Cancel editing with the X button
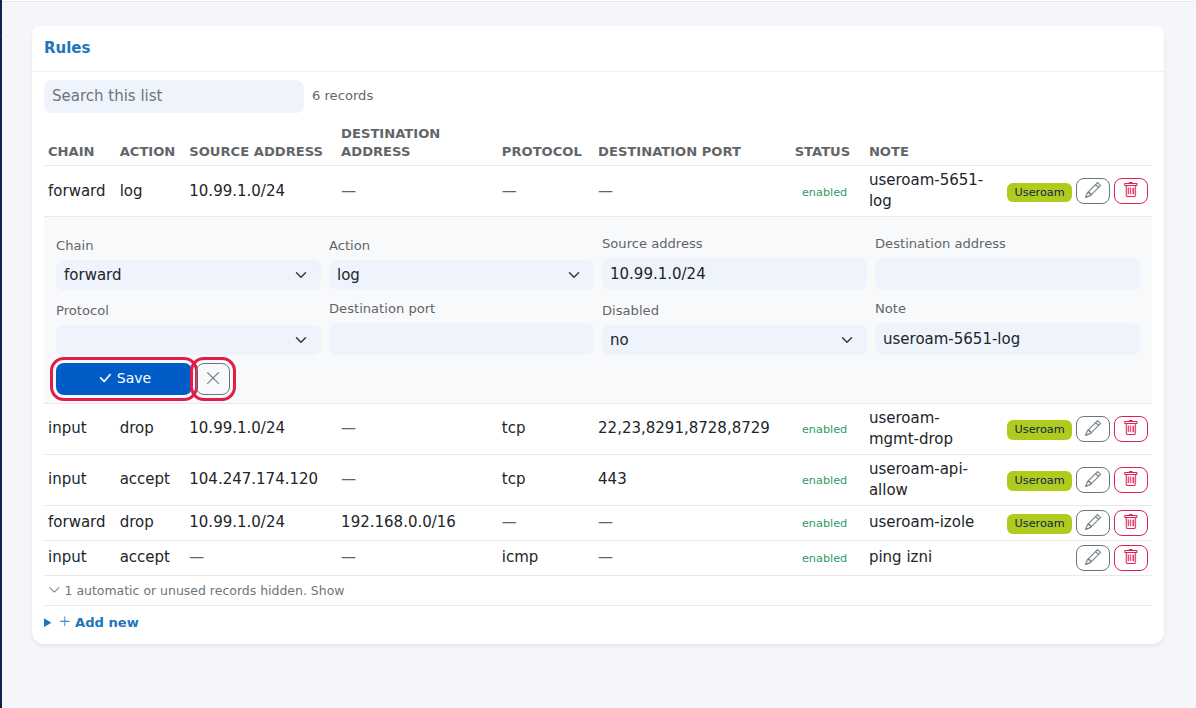Viewport: 1196px width, 708px height. coord(213,378)
